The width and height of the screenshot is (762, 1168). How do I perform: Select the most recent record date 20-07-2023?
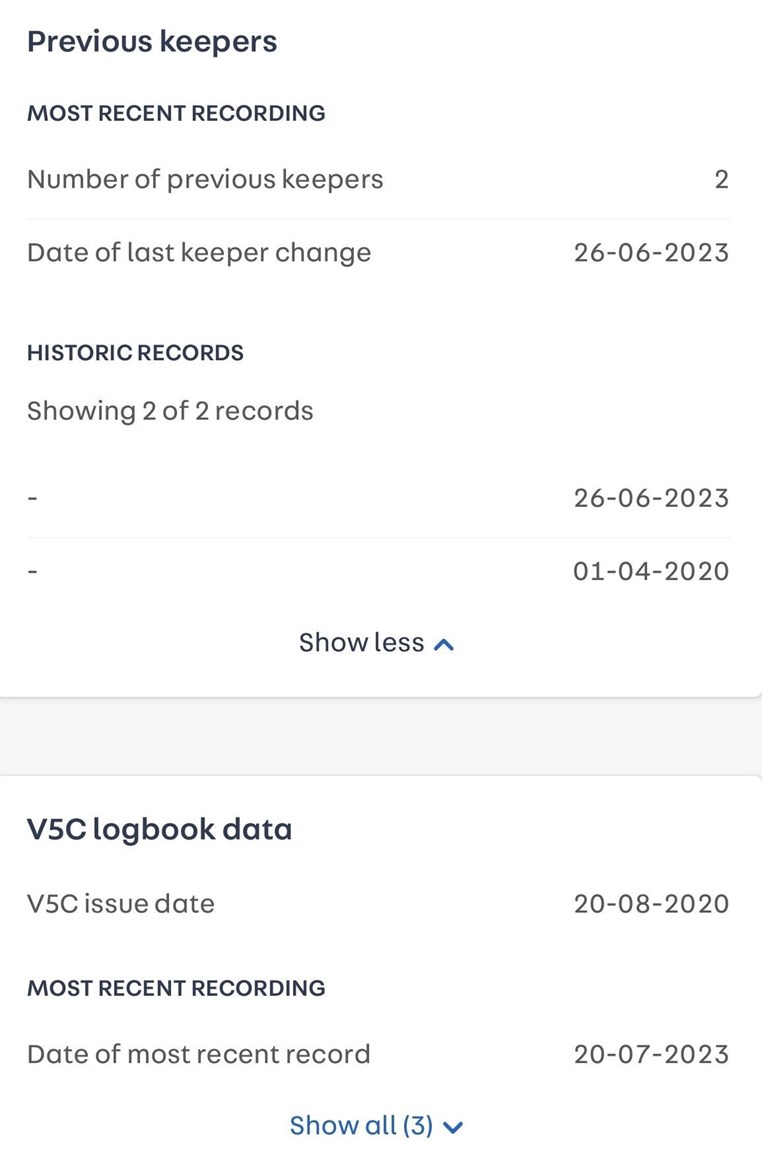[x=651, y=1054]
